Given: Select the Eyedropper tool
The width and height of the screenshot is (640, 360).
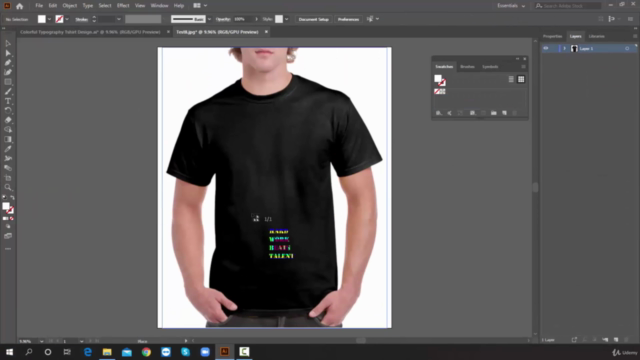Looking at the screenshot, I should pyautogui.click(x=8, y=149).
